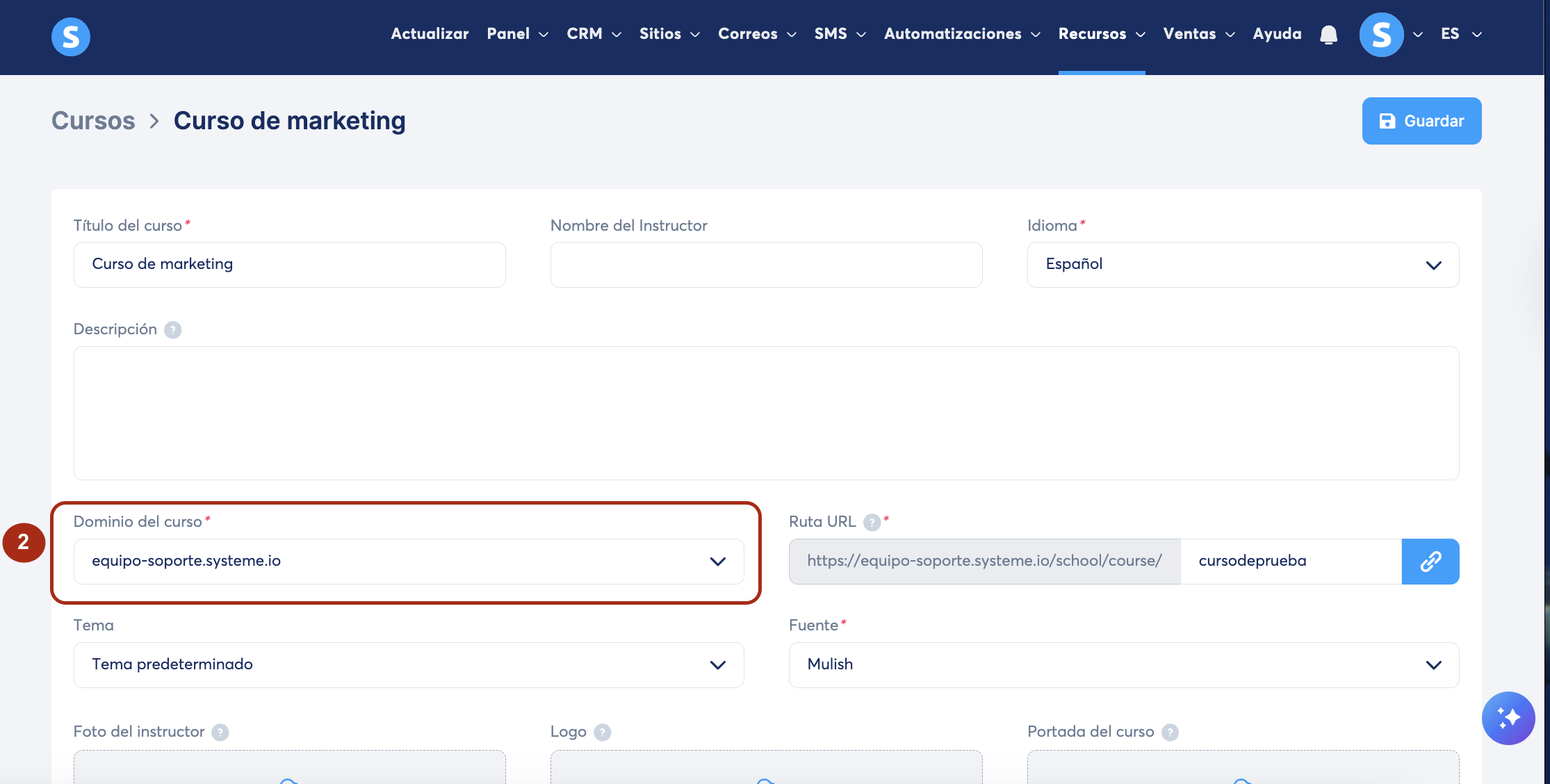The image size is (1550, 784).
Task: Click Portada del curso help icon
Action: [x=1170, y=733]
